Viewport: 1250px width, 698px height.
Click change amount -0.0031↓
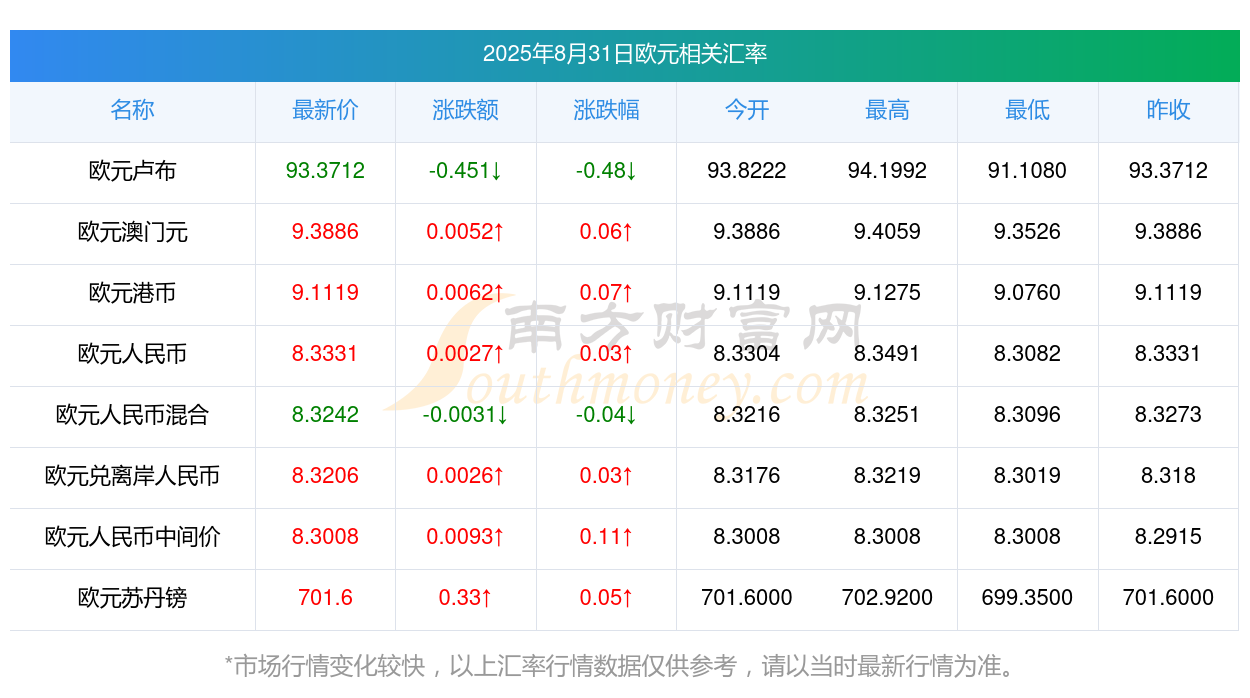pos(466,415)
